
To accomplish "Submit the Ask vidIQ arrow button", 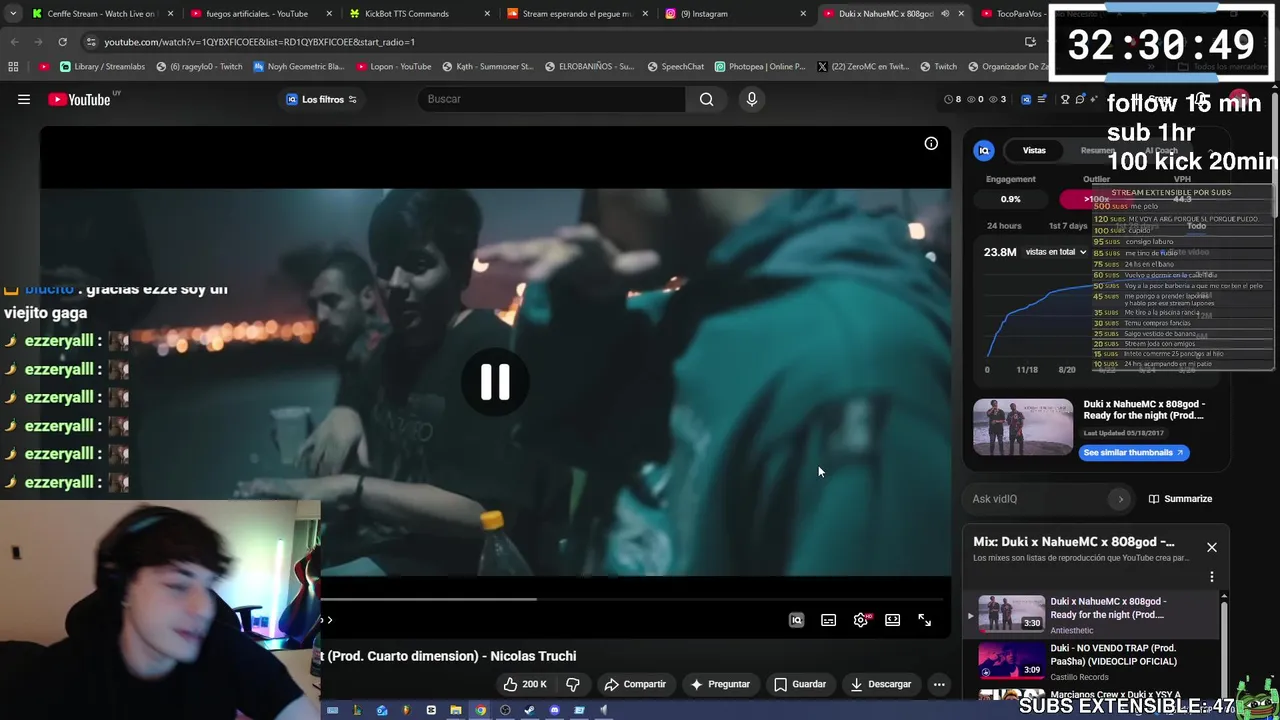I will [1120, 499].
